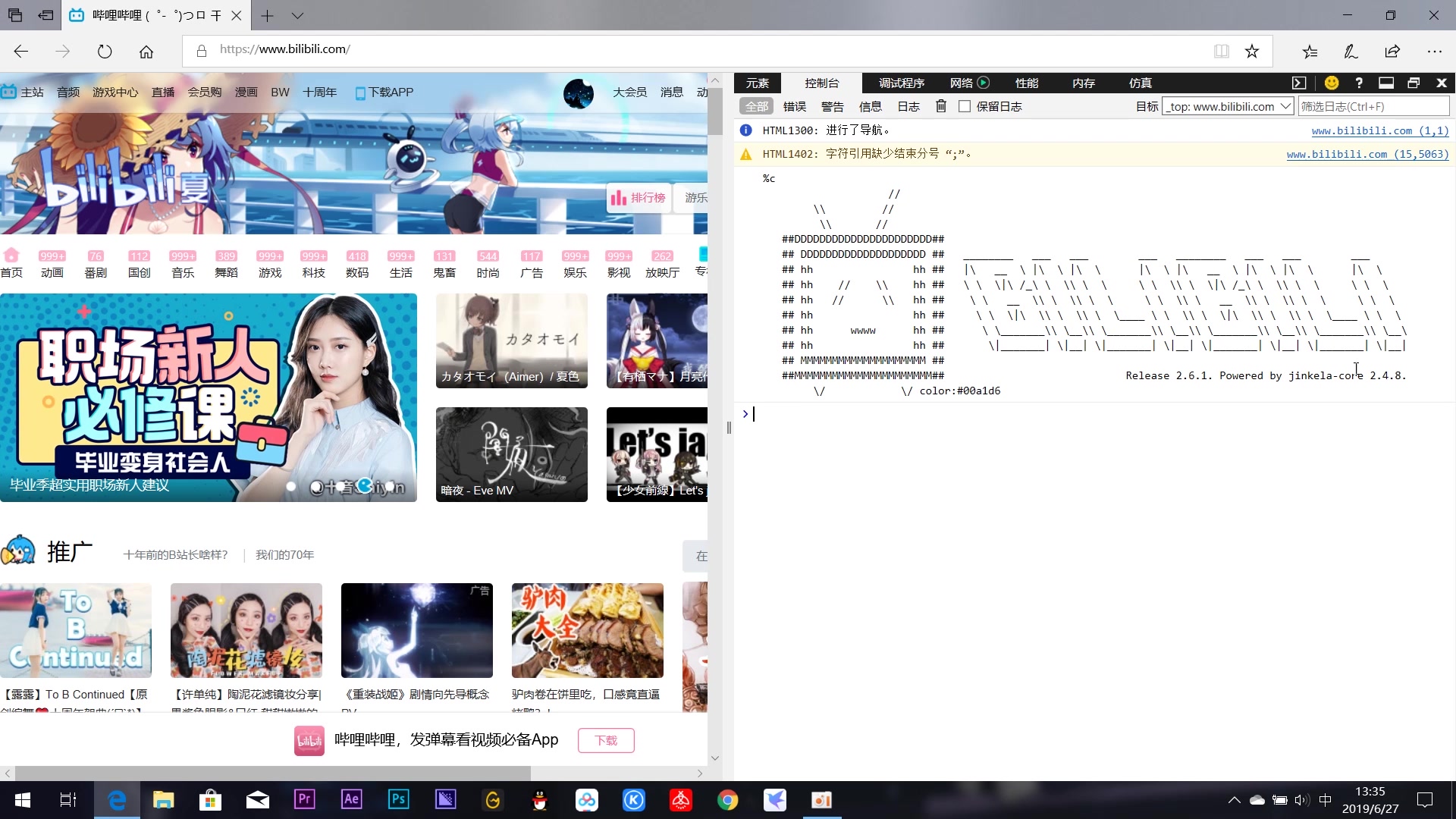Add page to favorites with star
1456x819 pixels.
point(1252,52)
